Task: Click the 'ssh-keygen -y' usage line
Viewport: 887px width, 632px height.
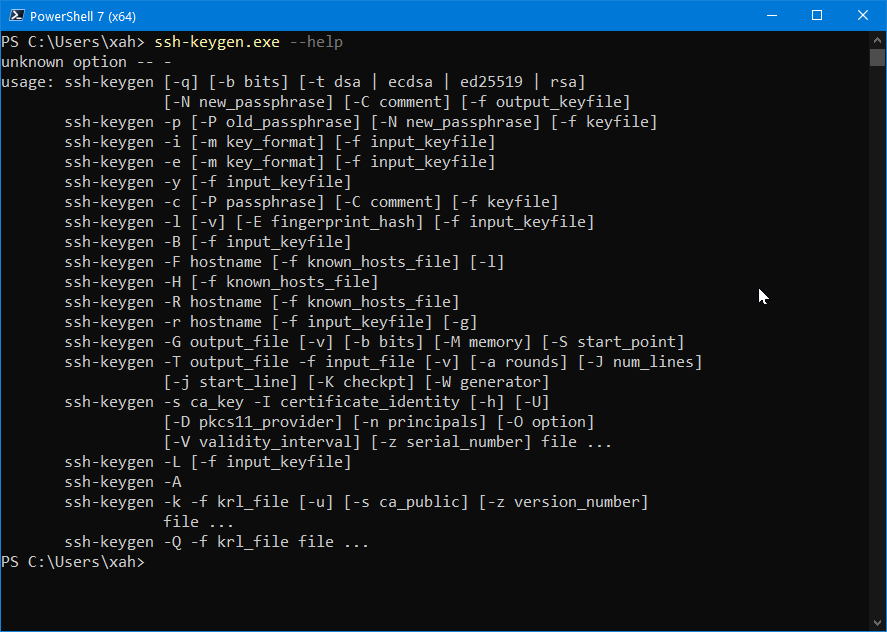Action: 208,182
